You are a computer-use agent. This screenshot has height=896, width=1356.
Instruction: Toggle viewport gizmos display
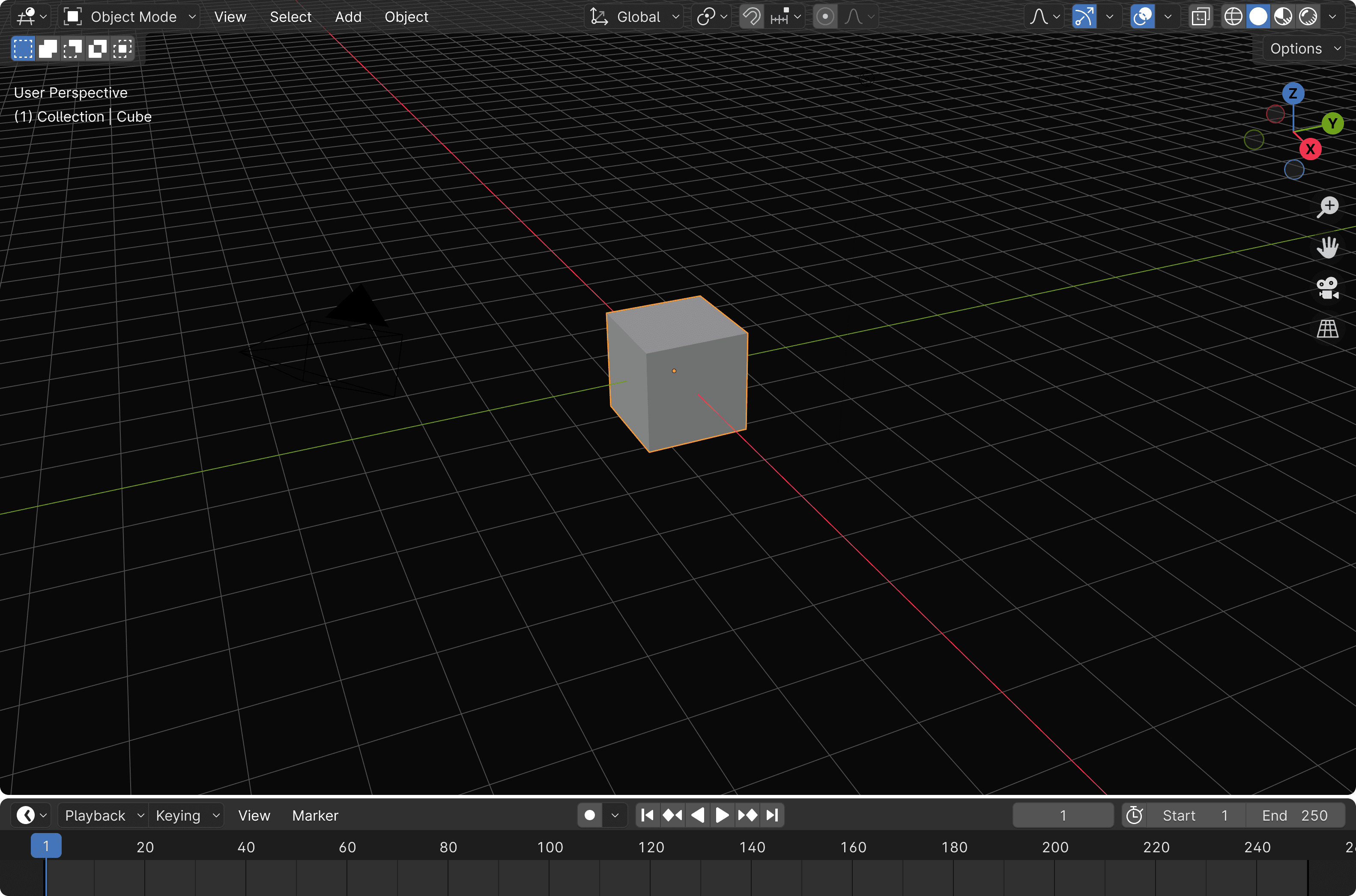pos(1084,17)
